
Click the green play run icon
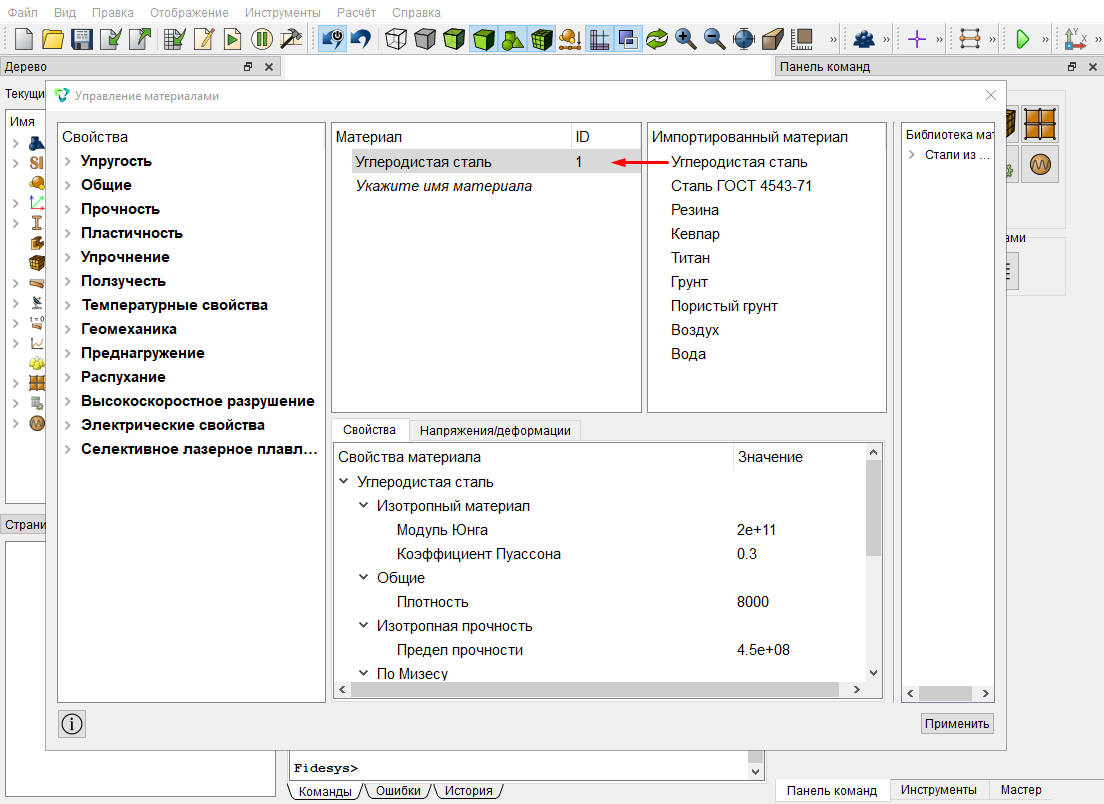(x=1022, y=39)
